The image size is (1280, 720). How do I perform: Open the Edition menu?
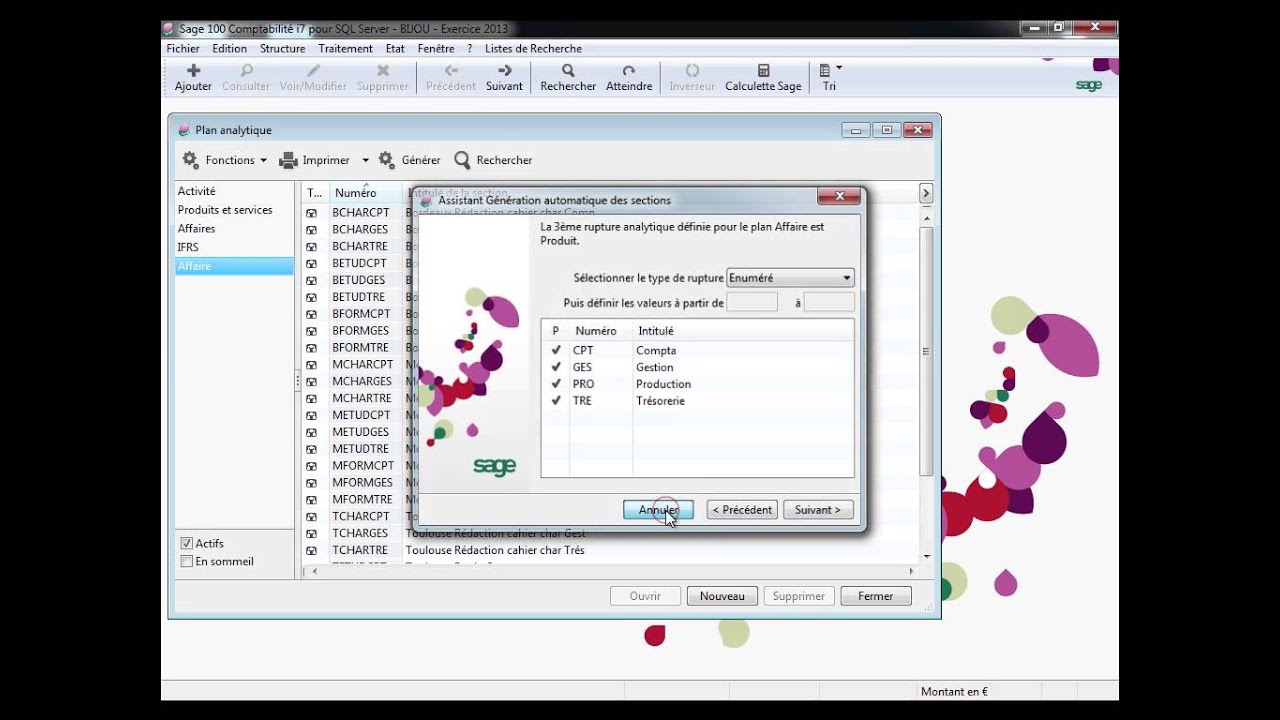pyautogui.click(x=229, y=48)
